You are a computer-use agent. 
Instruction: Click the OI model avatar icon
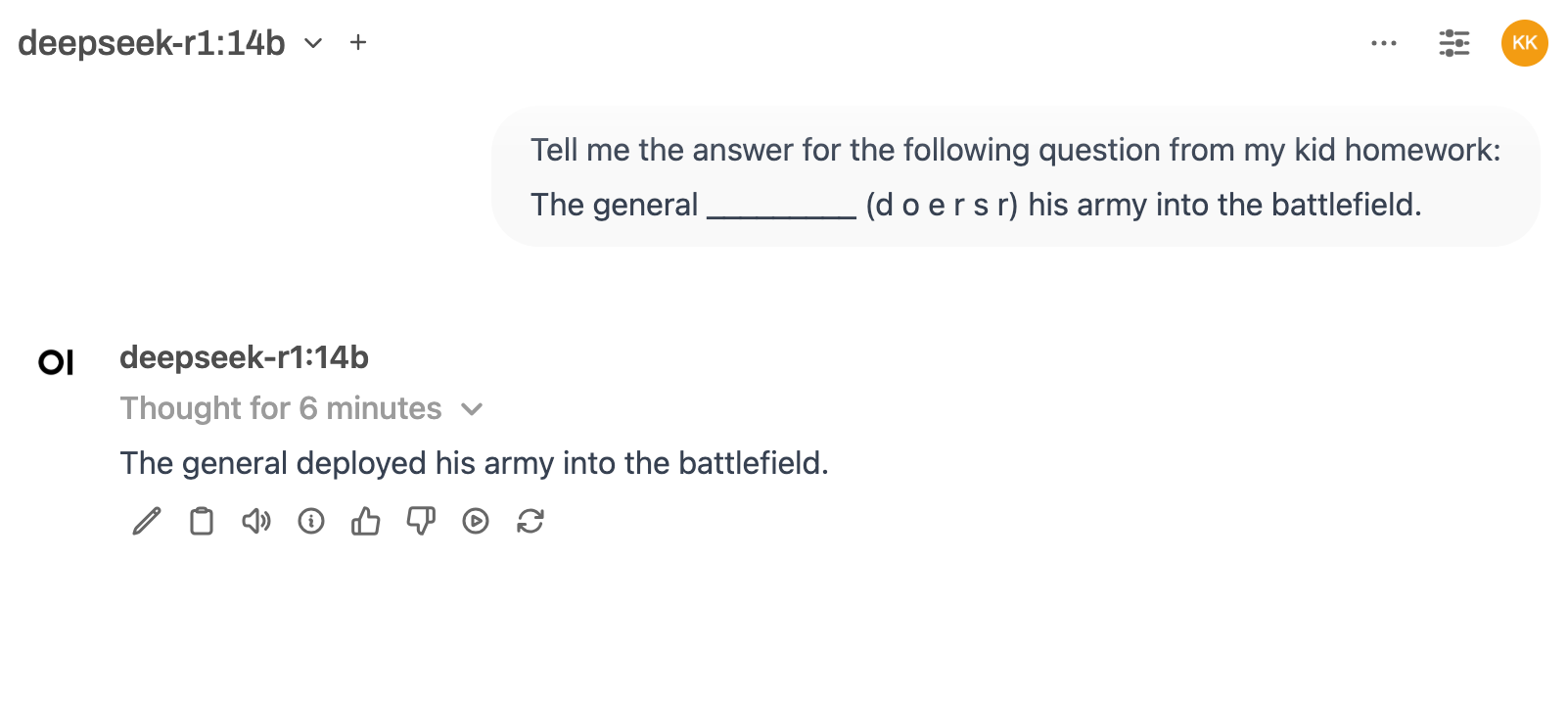click(56, 362)
